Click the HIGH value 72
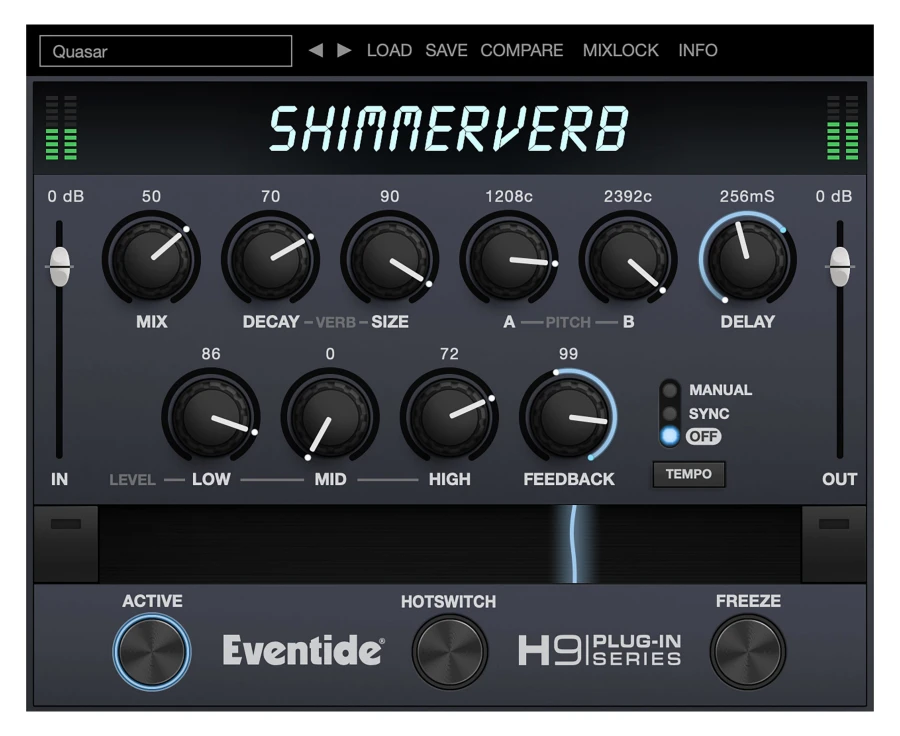The width and height of the screenshot is (900, 736). 449,354
